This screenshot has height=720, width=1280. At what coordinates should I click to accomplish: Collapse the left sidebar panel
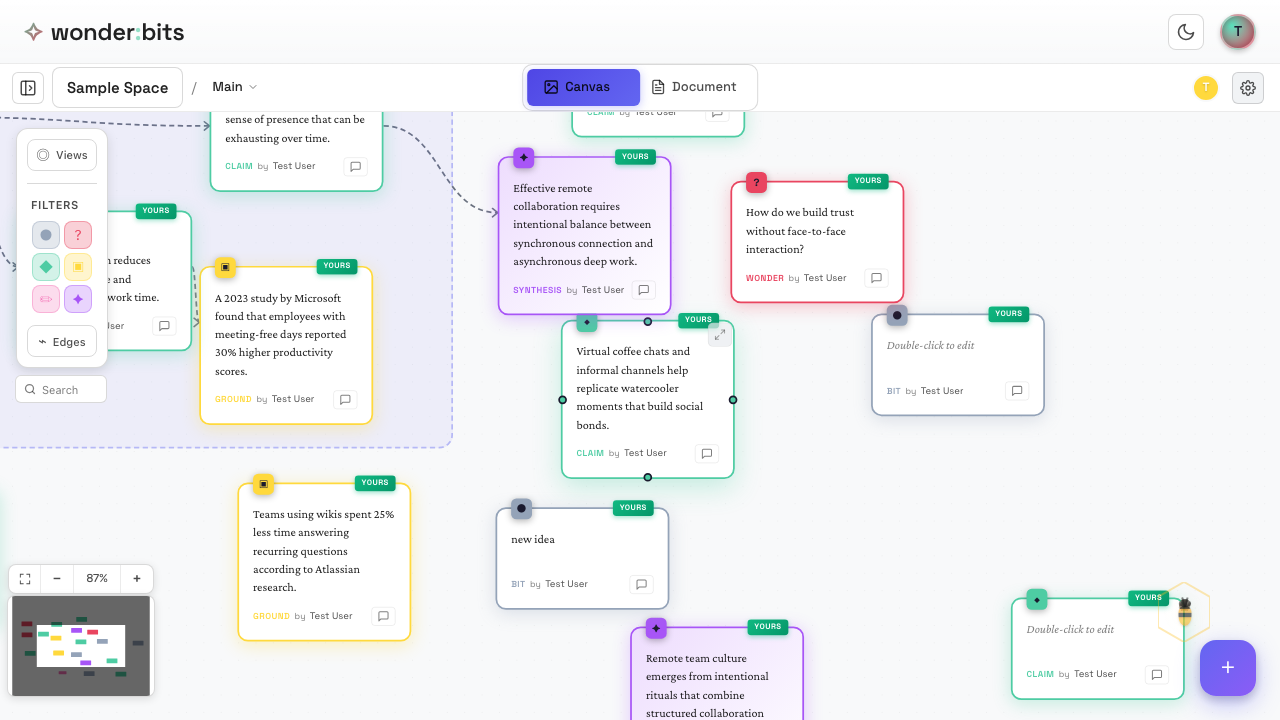(27, 87)
